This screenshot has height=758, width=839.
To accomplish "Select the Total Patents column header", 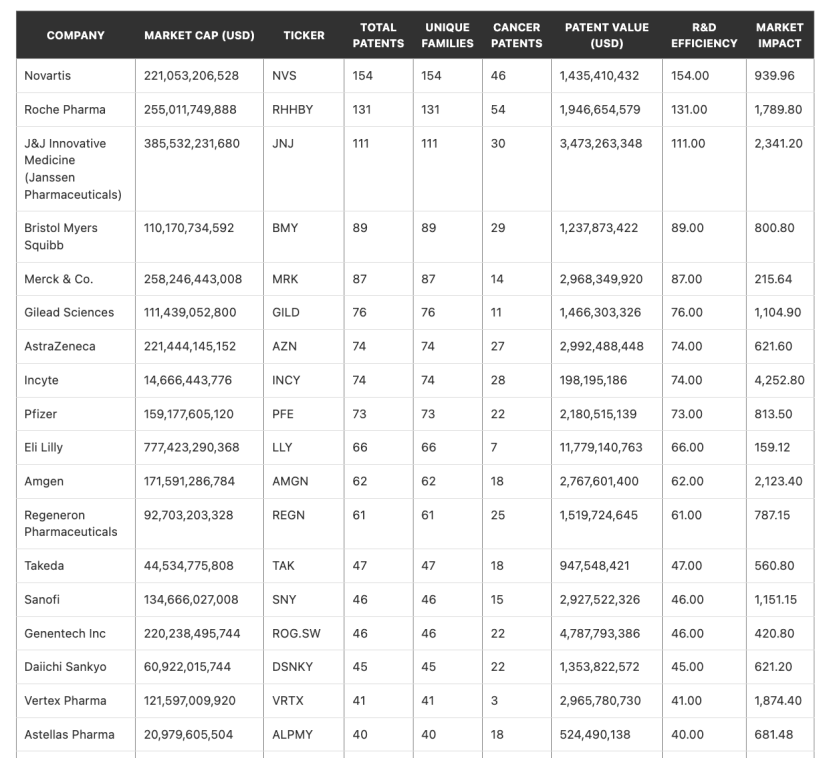I will click(378, 35).
